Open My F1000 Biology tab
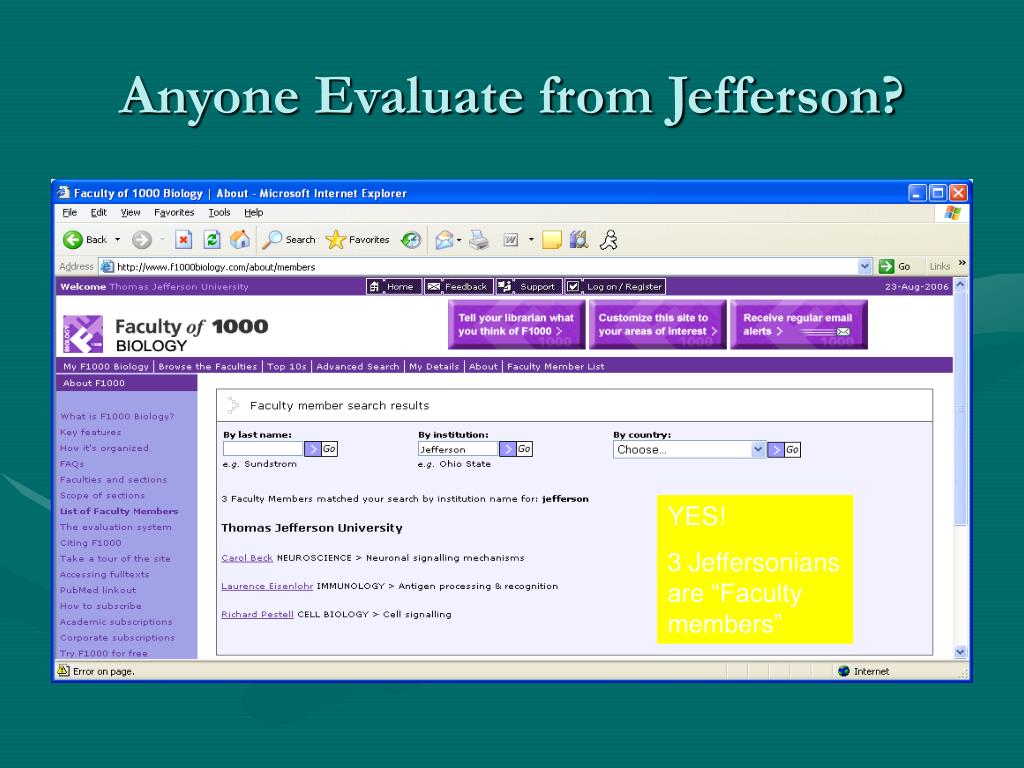This screenshot has width=1024, height=768. [x=106, y=366]
